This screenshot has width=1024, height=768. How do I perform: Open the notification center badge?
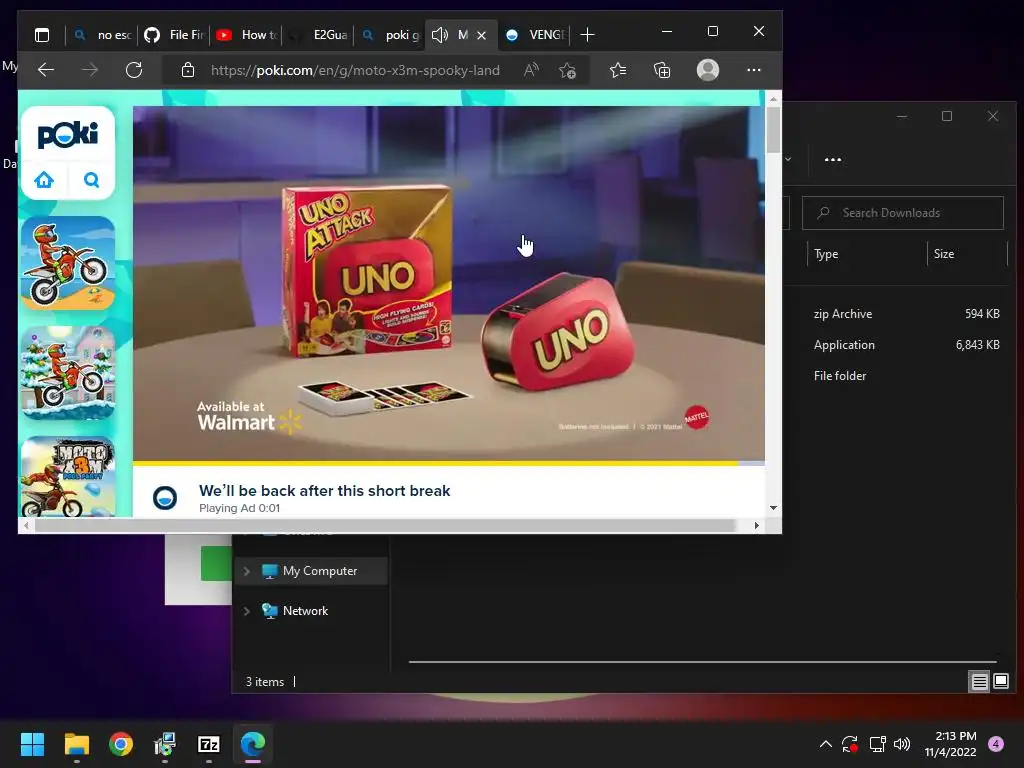(996, 744)
